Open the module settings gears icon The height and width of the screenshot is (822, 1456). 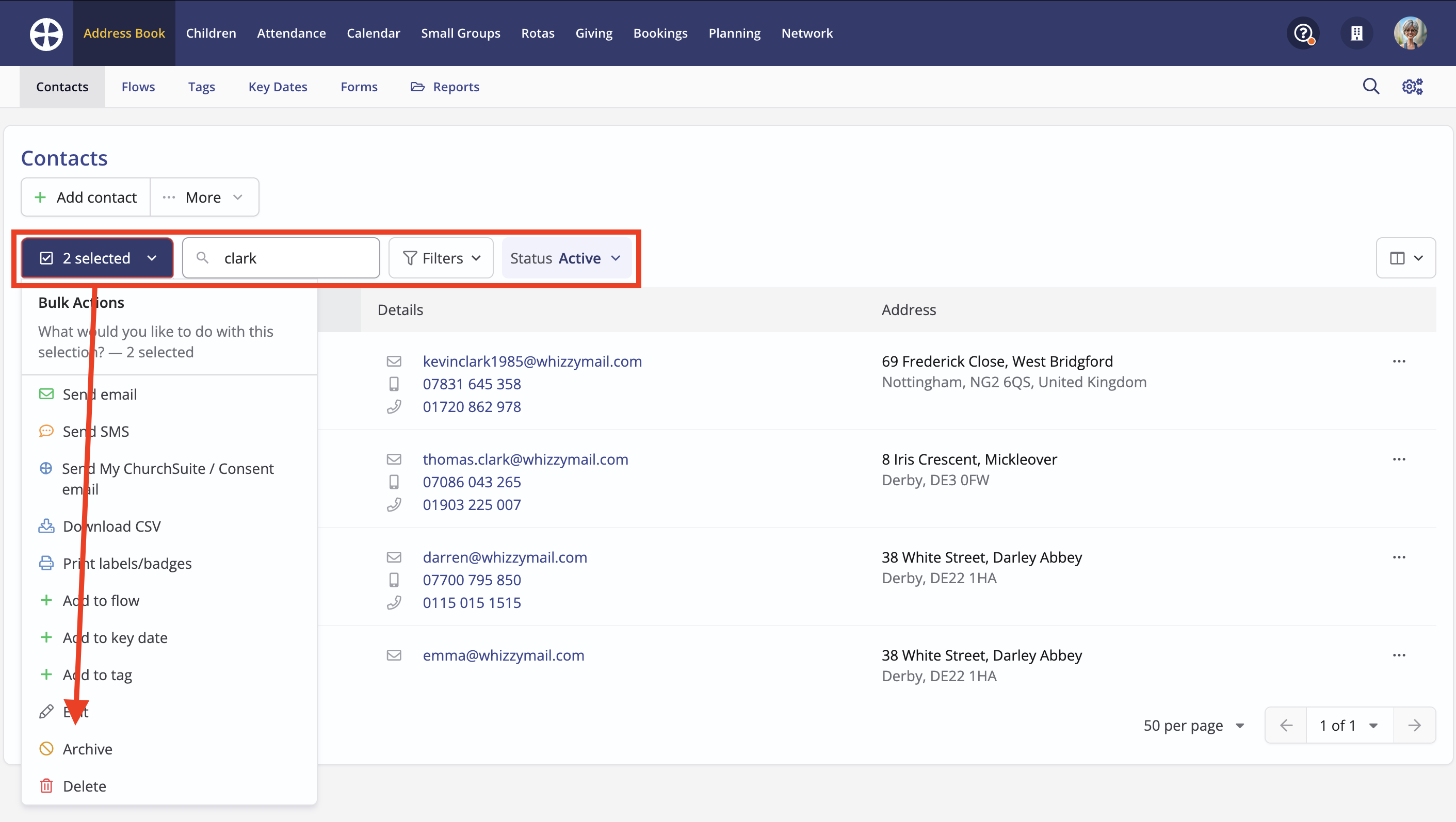[1413, 87]
